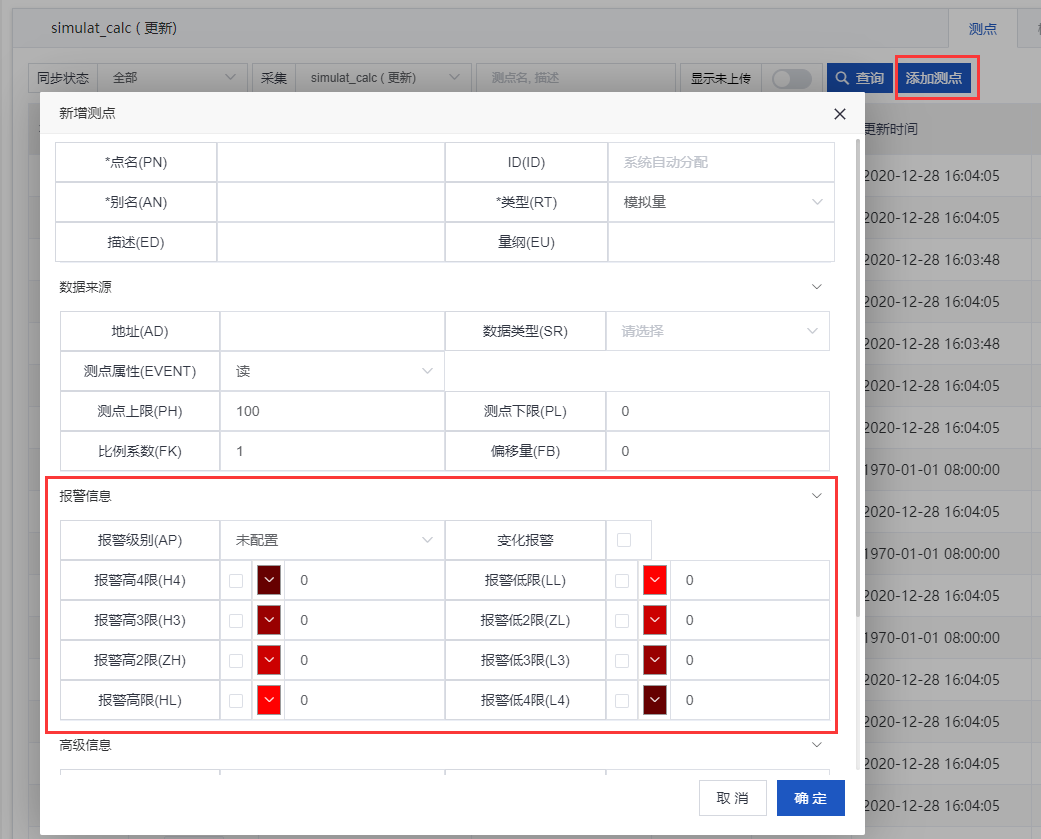Open the 报警低2限(ZL) color picker
This screenshot has width=1041, height=839.
point(655,620)
